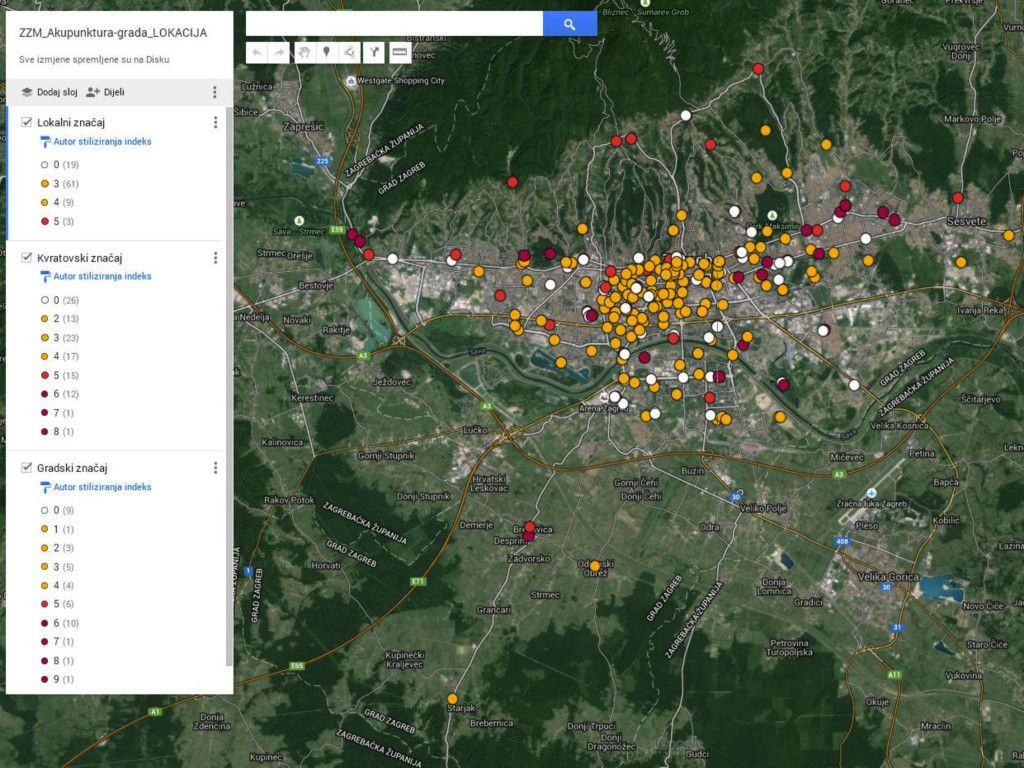
Task: Click paint roller icon under Gradski značaj
Action: (x=45, y=488)
